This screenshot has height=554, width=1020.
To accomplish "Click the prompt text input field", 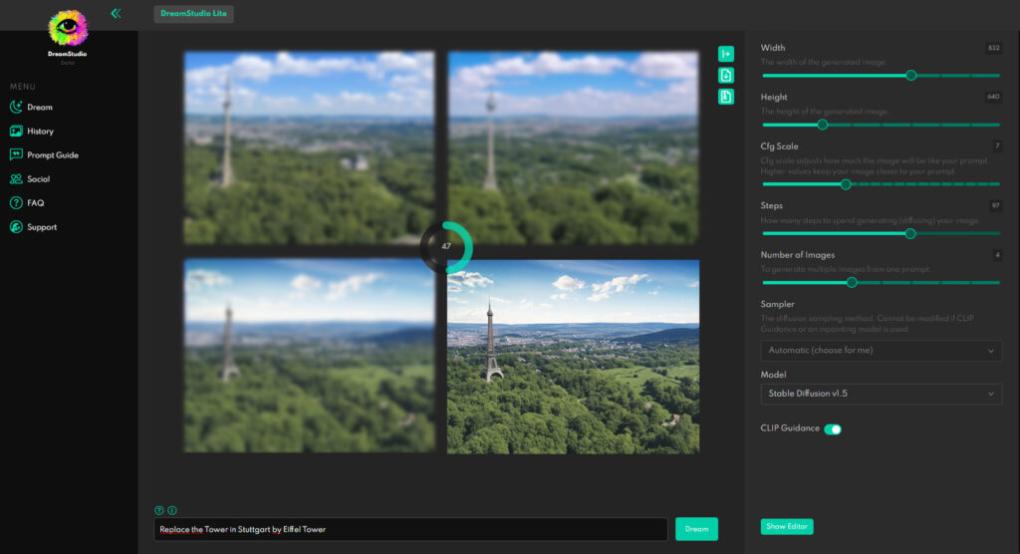I will click(410, 529).
